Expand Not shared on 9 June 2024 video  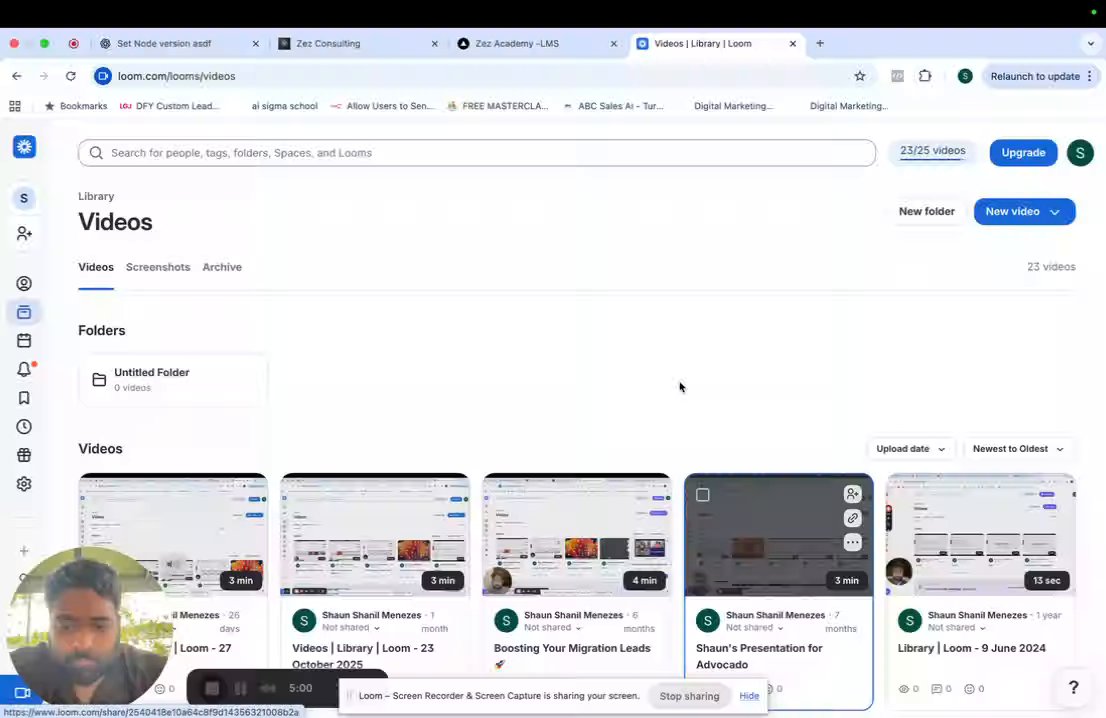tap(956, 627)
